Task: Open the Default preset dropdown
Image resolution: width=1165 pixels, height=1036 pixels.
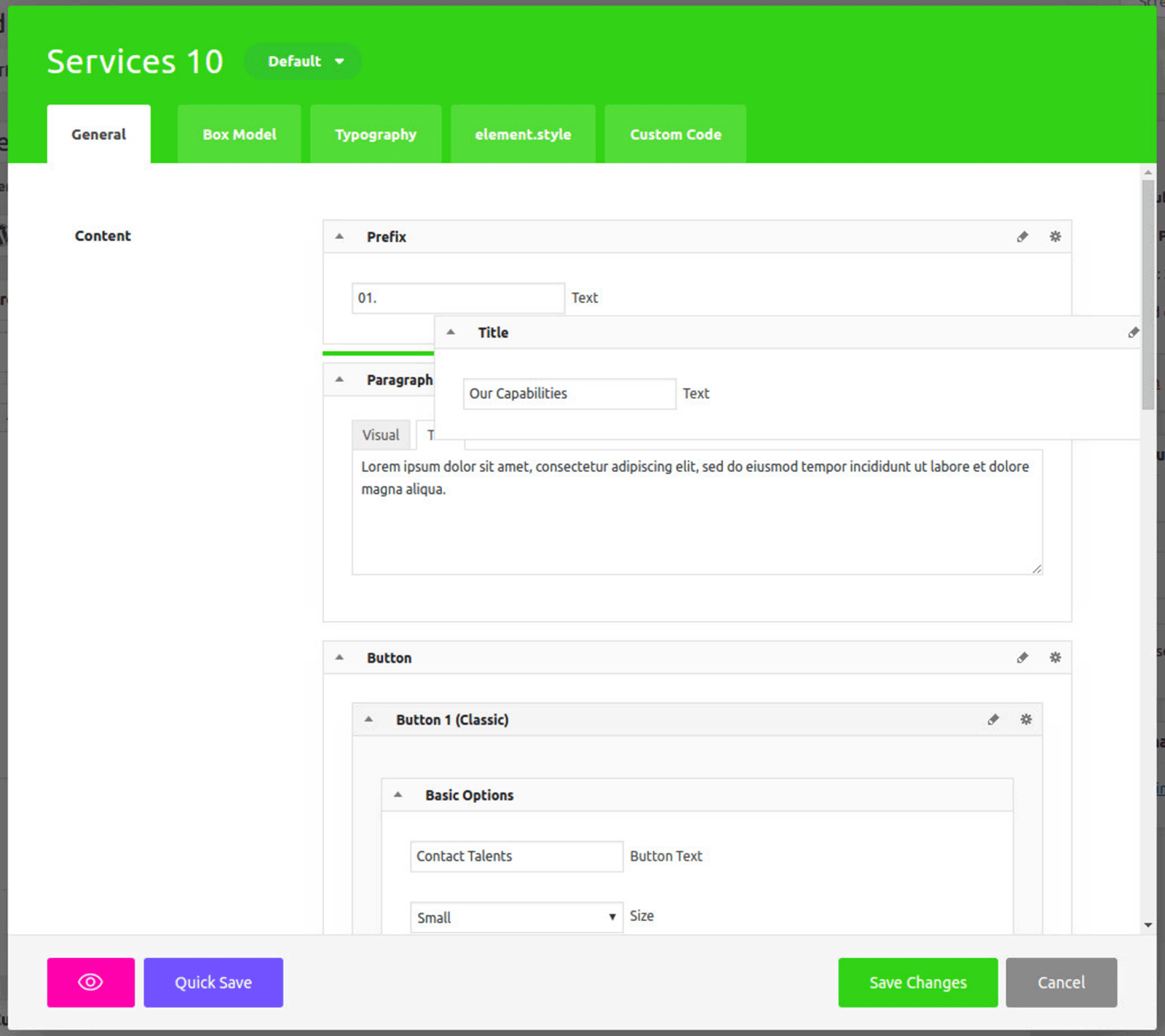Action: pyautogui.click(x=303, y=62)
